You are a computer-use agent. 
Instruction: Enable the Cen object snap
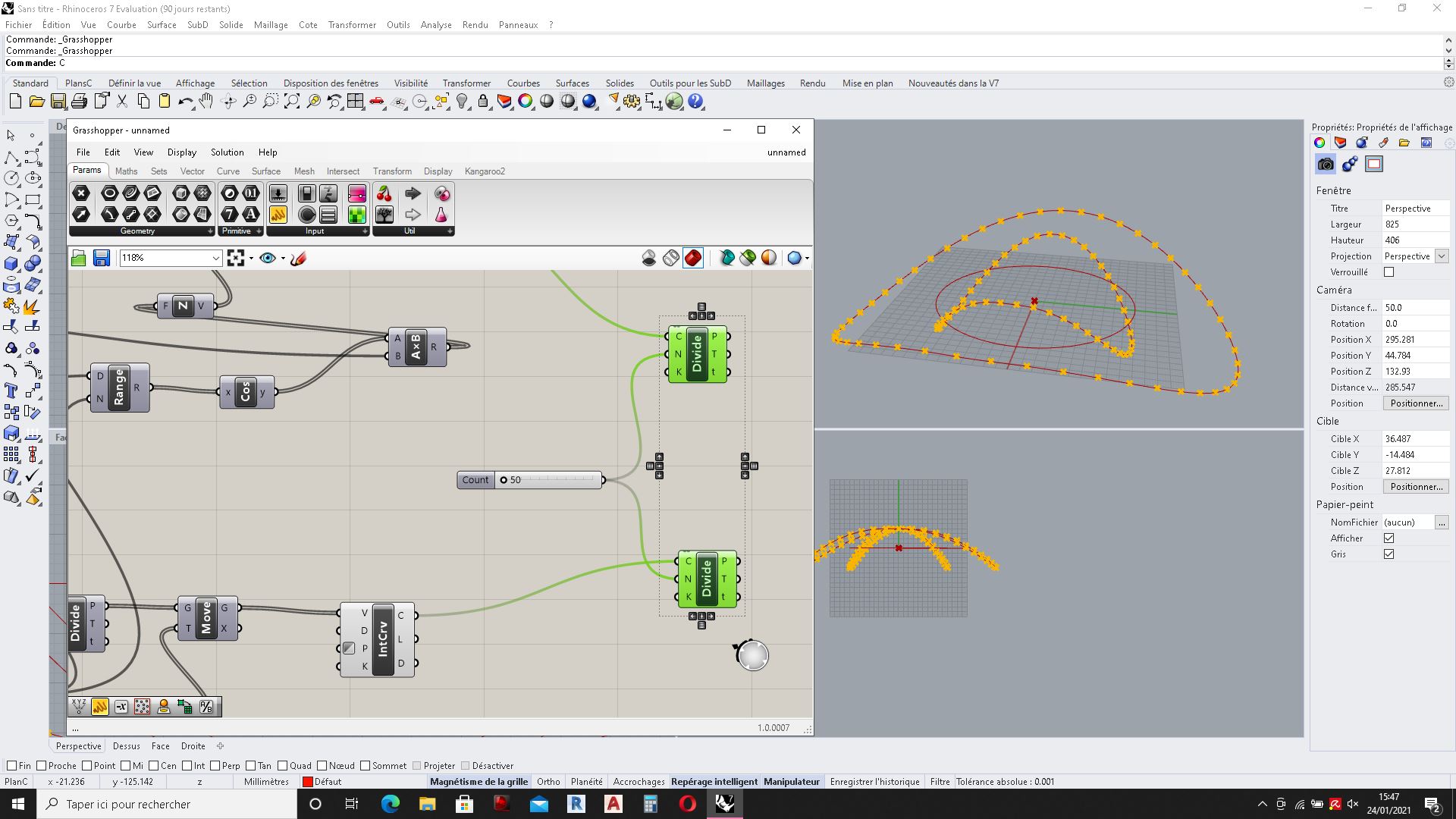(x=153, y=766)
